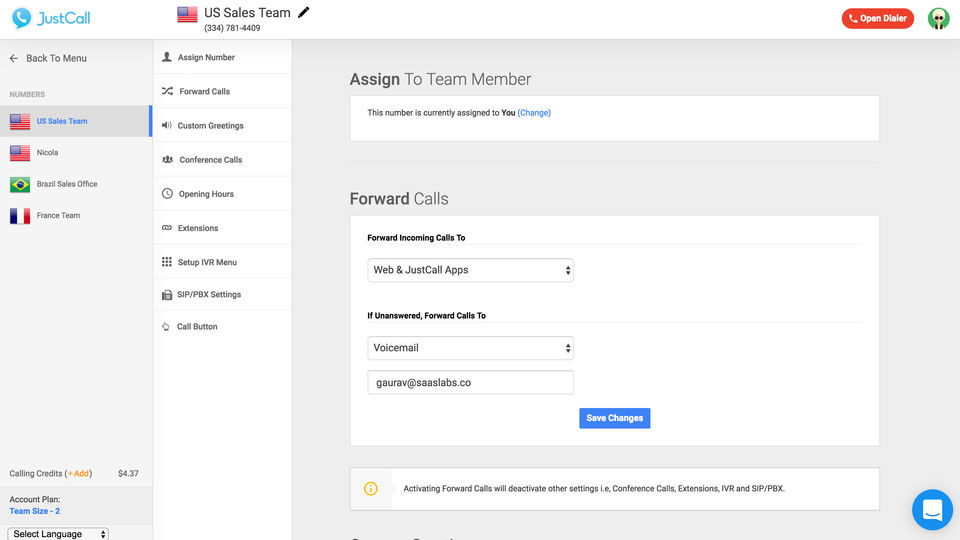This screenshot has width=960, height=540.
Task: Click the Open Dialer button
Action: pyautogui.click(x=877, y=18)
